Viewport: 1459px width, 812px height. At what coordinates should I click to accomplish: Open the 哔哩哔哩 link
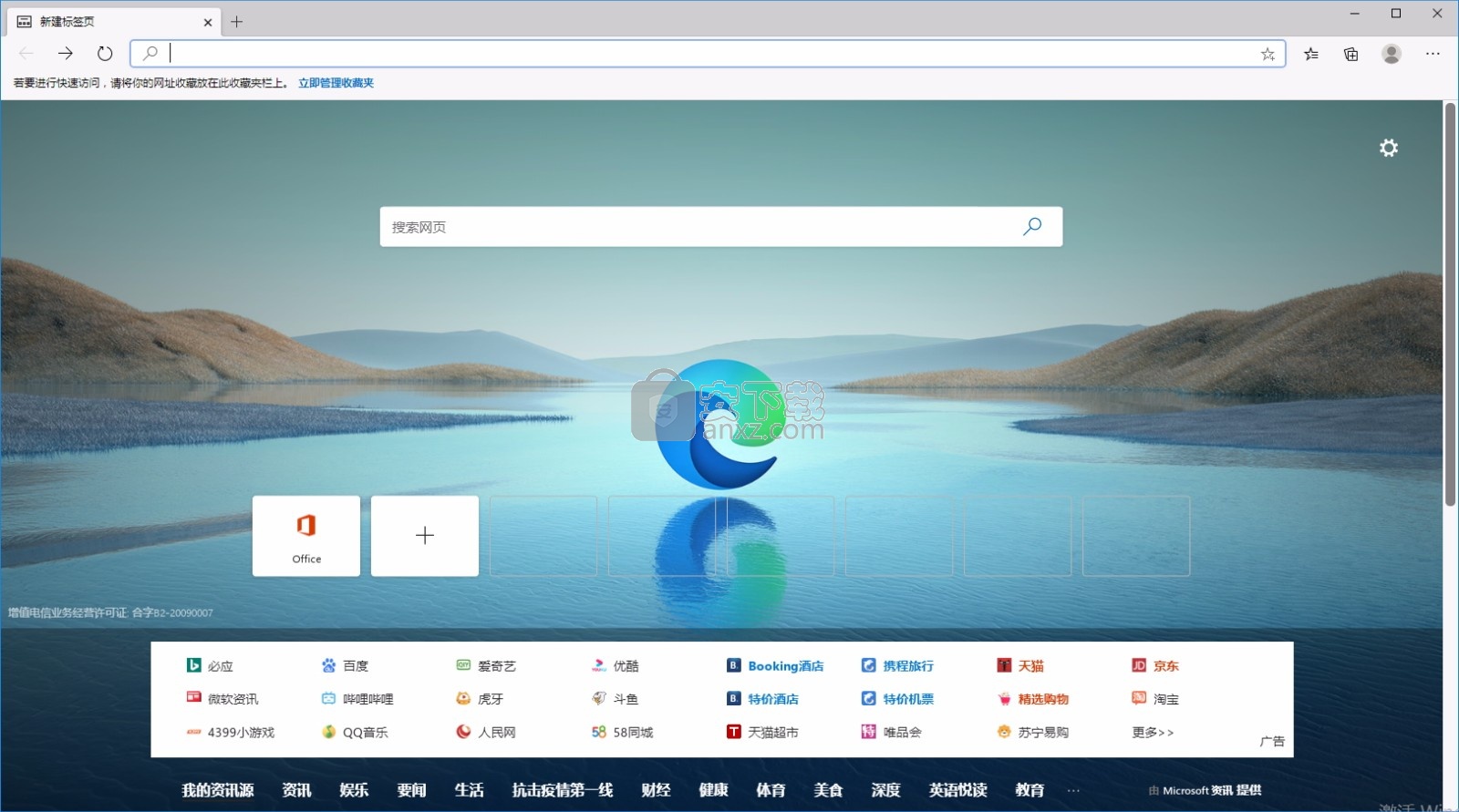pyautogui.click(x=357, y=699)
